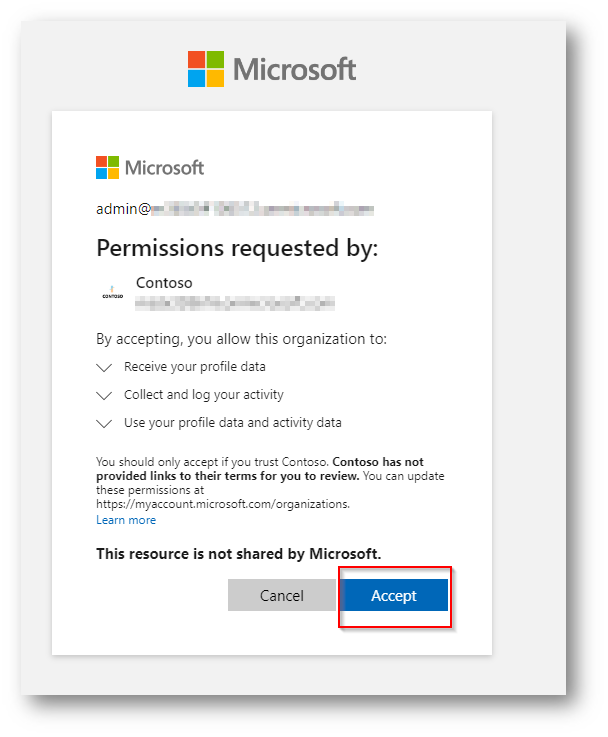Click the large Microsoft logo at top
This screenshot has width=608, height=737.
[206, 69]
